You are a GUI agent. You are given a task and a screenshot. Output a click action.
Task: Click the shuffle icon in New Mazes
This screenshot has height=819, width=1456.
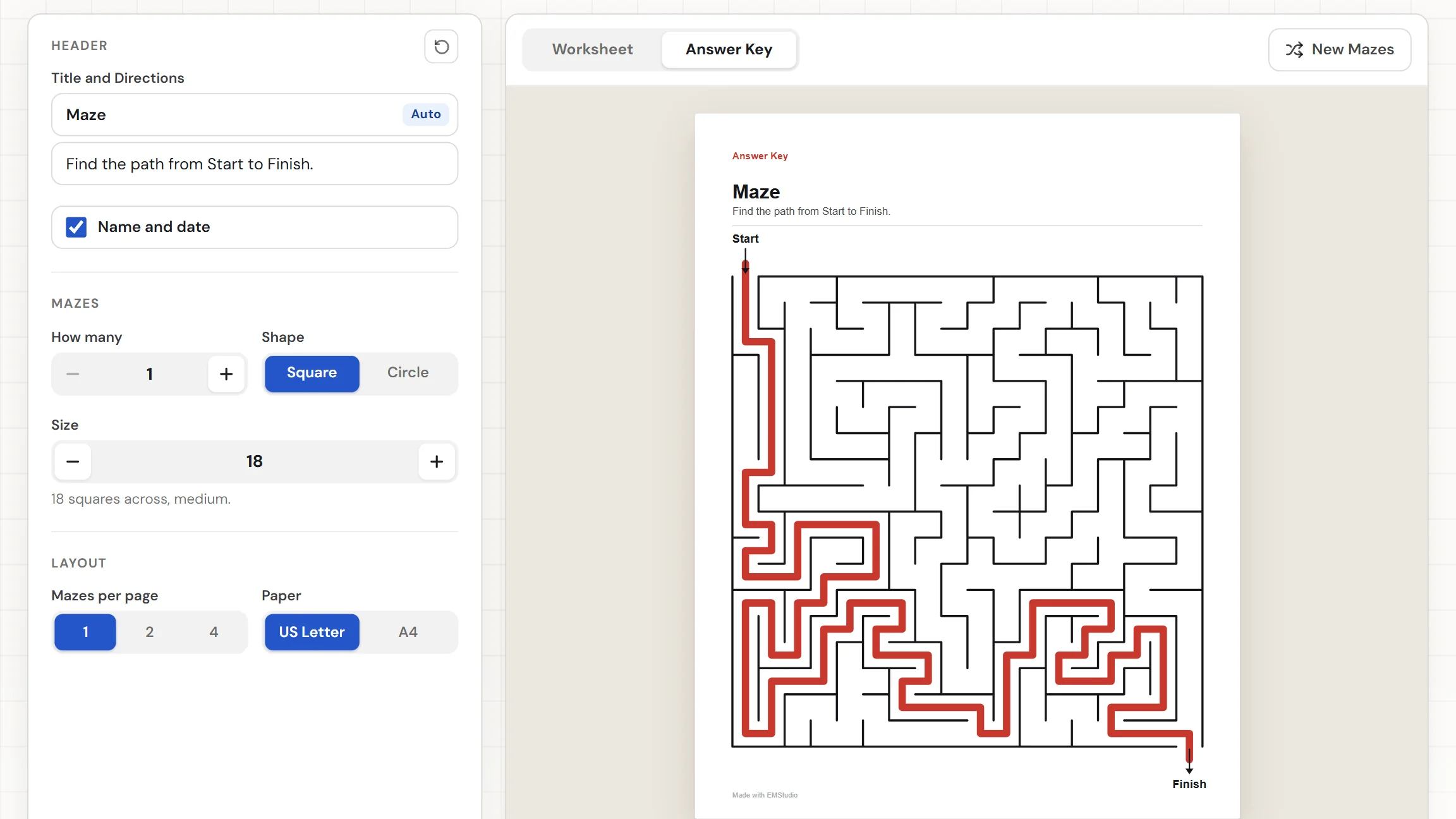click(x=1294, y=49)
